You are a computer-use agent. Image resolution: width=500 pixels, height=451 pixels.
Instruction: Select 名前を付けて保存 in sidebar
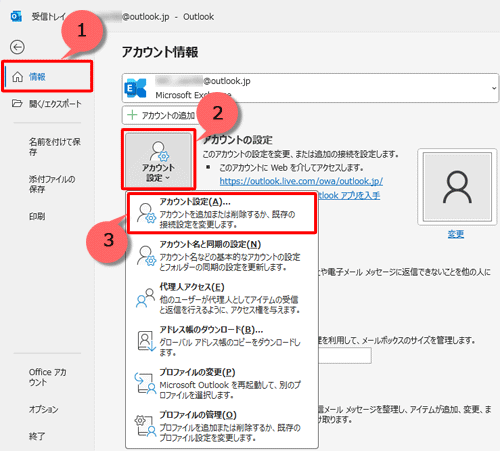tap(55, 147)
